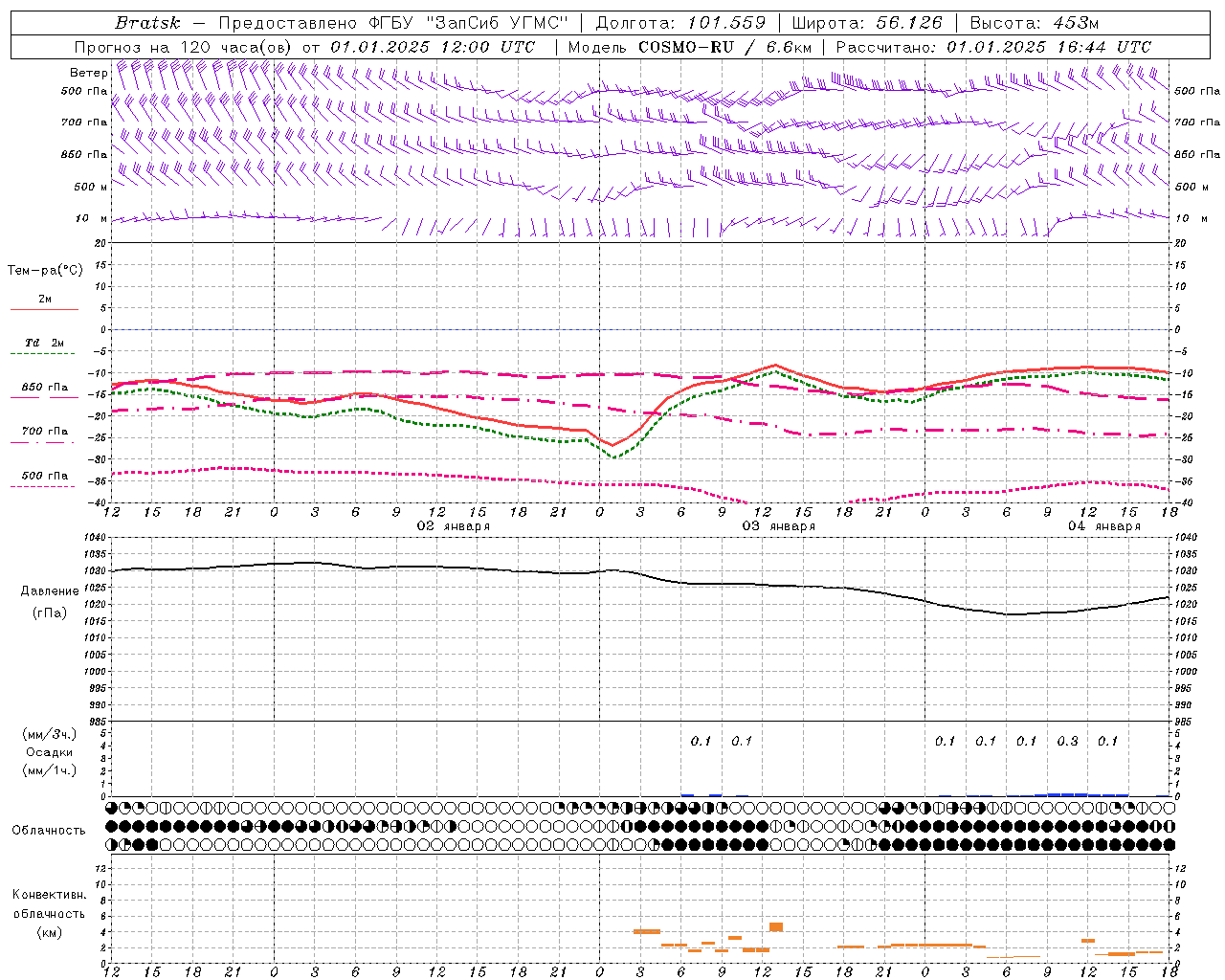1225x980 pixels.
Task: Click the "0.3" precipitation amount value
Action: (1067, 741)
